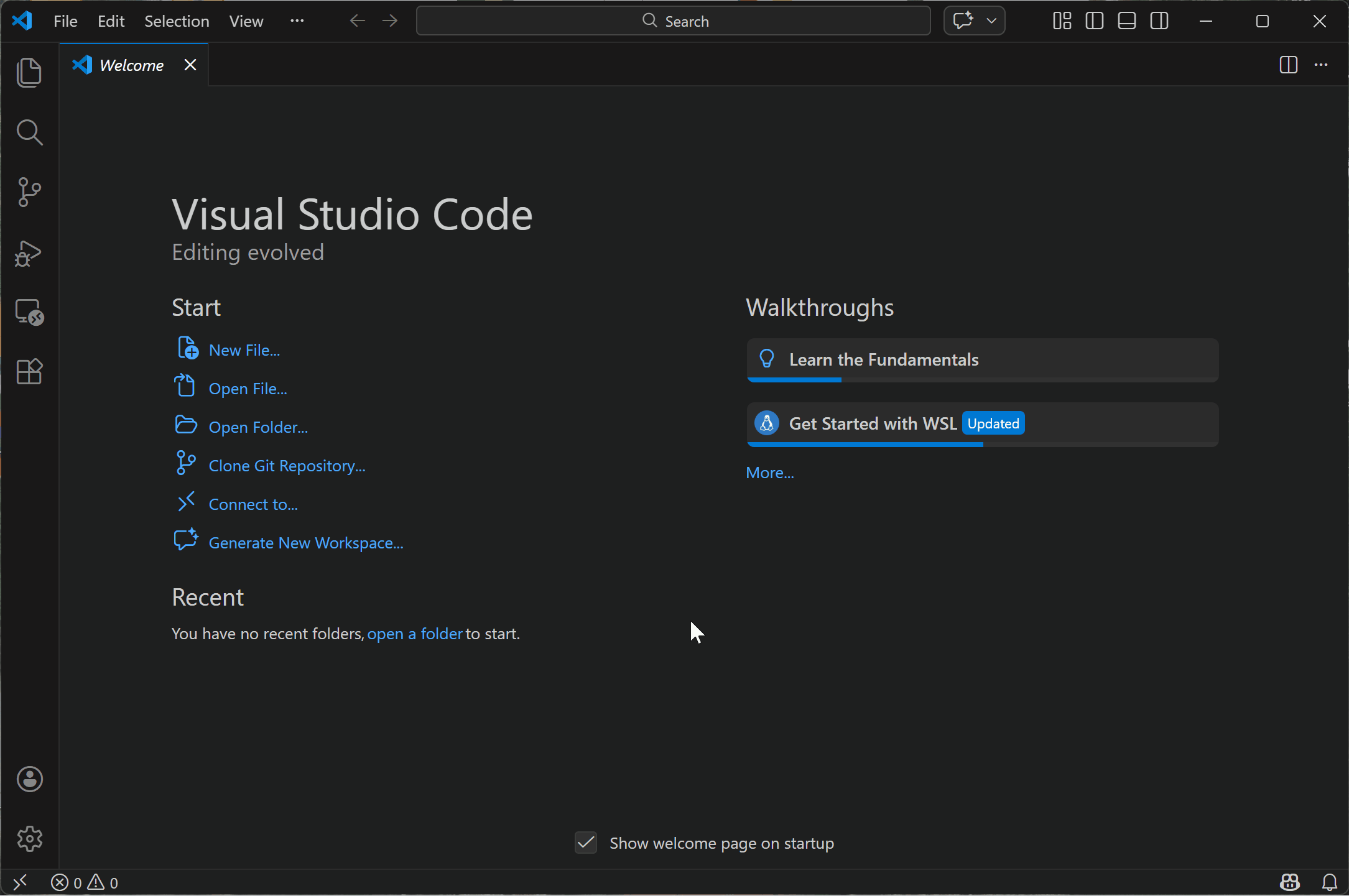Open the Selection menu
This screenshot has height=896, width=1349.
(177, 21)
